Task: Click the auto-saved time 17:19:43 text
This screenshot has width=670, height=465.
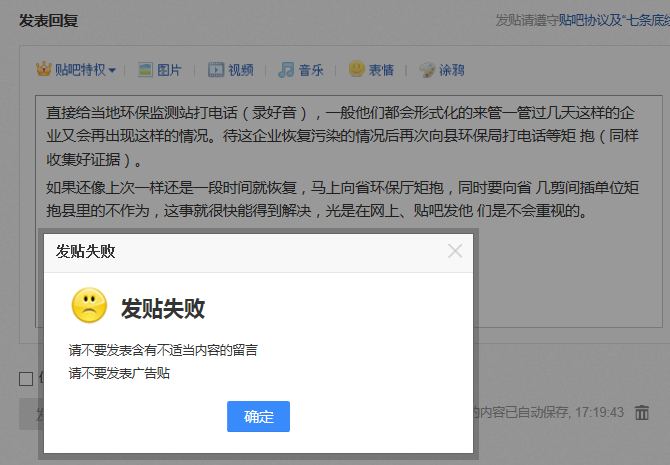Action: pyautogui.click(x=599, y=412)
